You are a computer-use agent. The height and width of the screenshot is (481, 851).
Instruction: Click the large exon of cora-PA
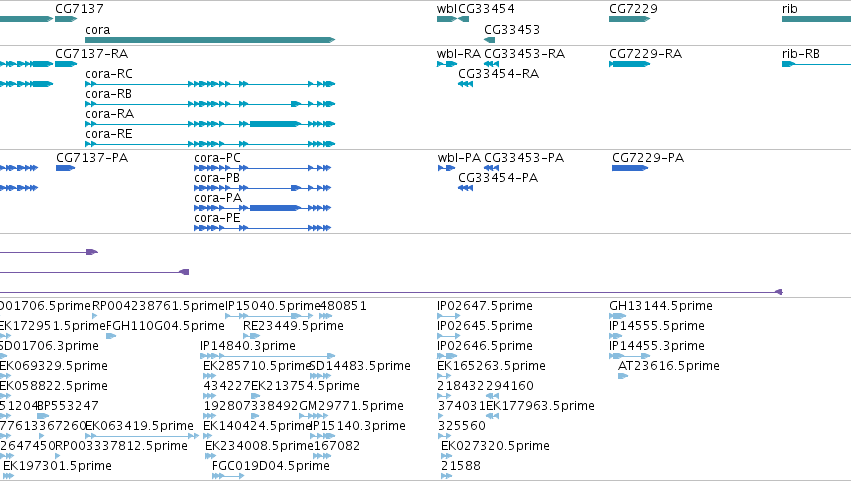point(275,208)
